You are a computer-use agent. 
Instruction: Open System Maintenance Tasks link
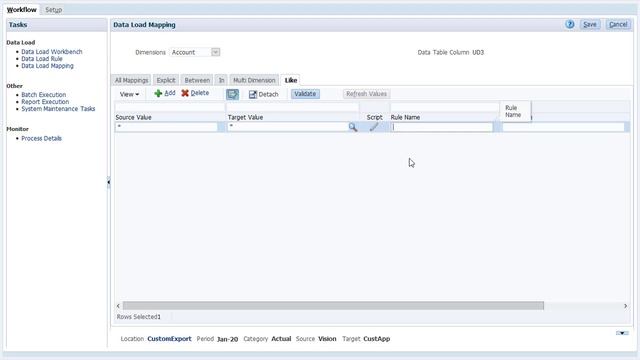pyautogui.click(x=58, y=109)
